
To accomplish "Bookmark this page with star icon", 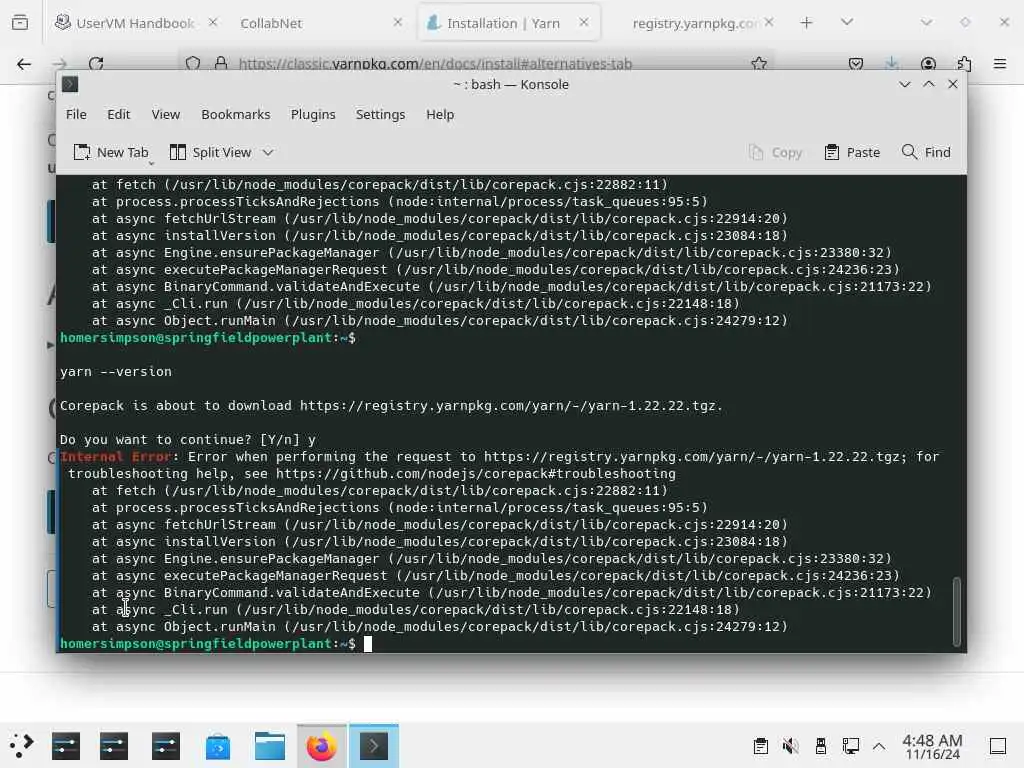I will 759,63.
